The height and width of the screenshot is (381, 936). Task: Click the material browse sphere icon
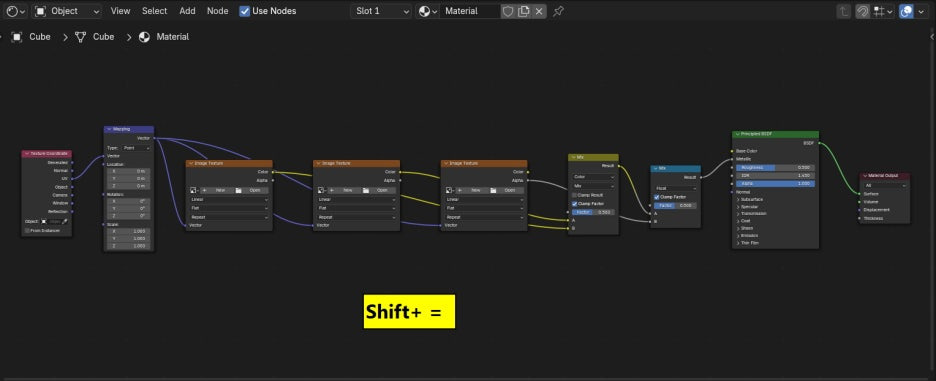click(x=427, y=11)
